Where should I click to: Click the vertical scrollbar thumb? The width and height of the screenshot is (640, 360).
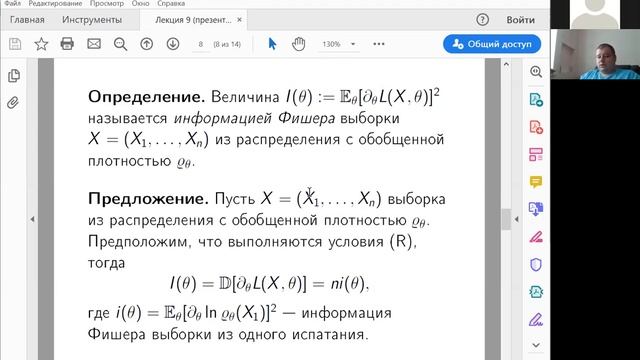506,219
